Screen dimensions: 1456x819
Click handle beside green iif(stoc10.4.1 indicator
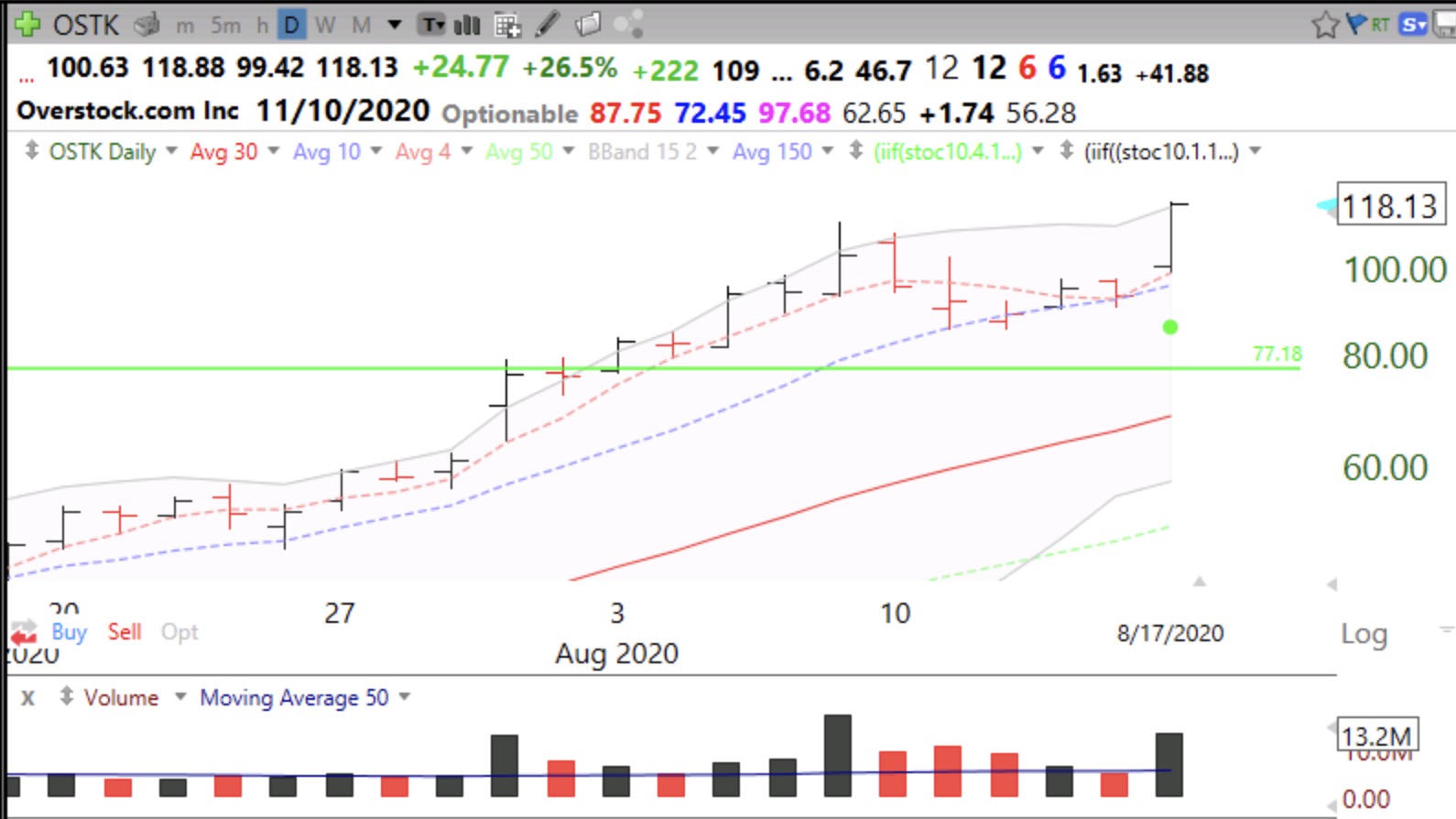(x=856, y=150)
